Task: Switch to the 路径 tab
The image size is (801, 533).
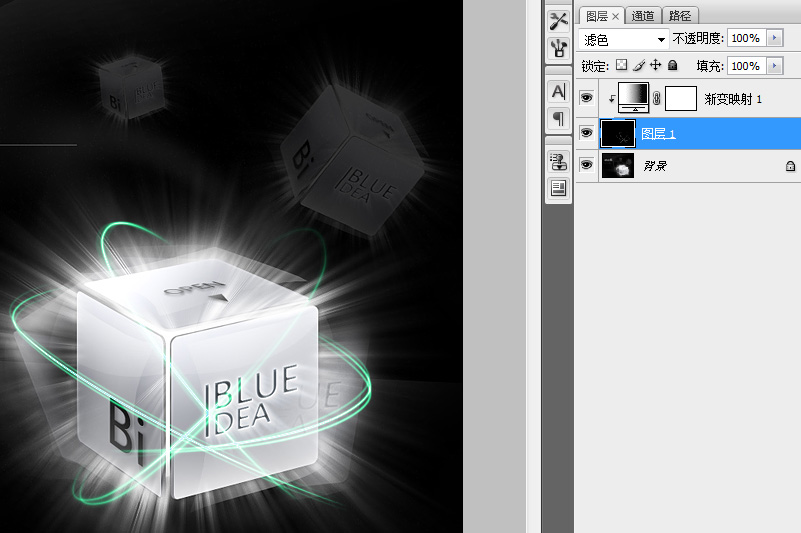Action: [680, 16]
